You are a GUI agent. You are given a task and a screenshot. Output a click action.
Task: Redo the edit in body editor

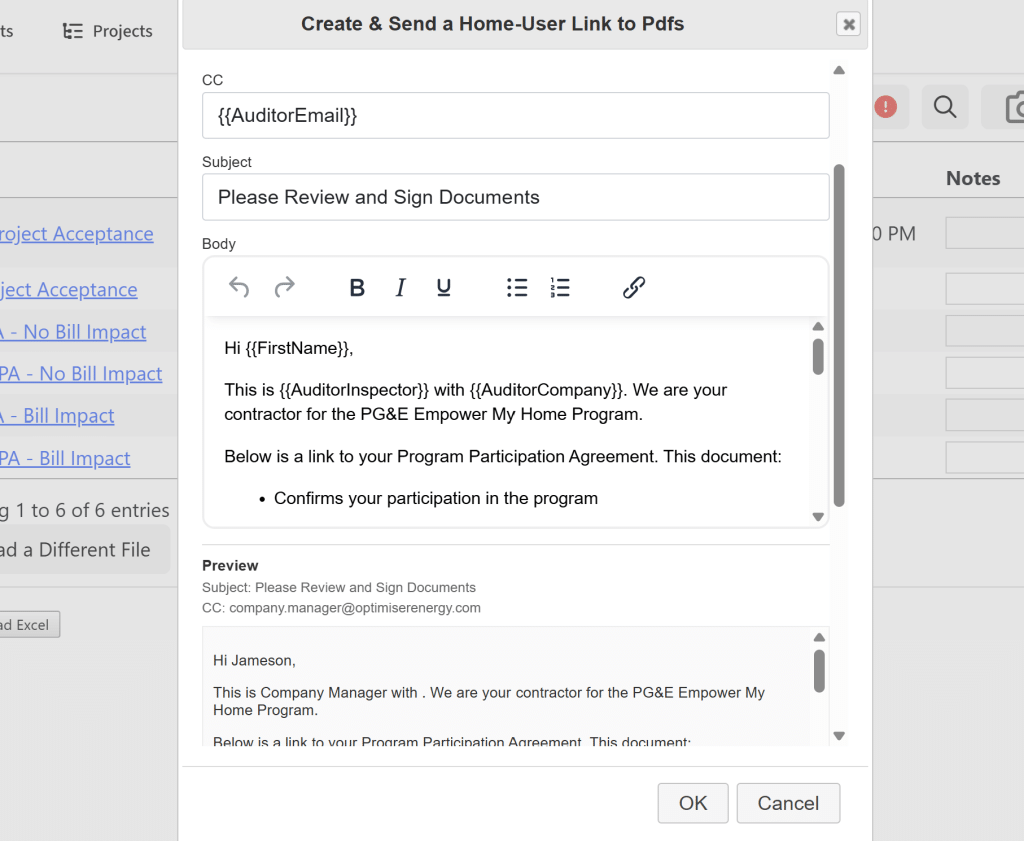(284, 287)
